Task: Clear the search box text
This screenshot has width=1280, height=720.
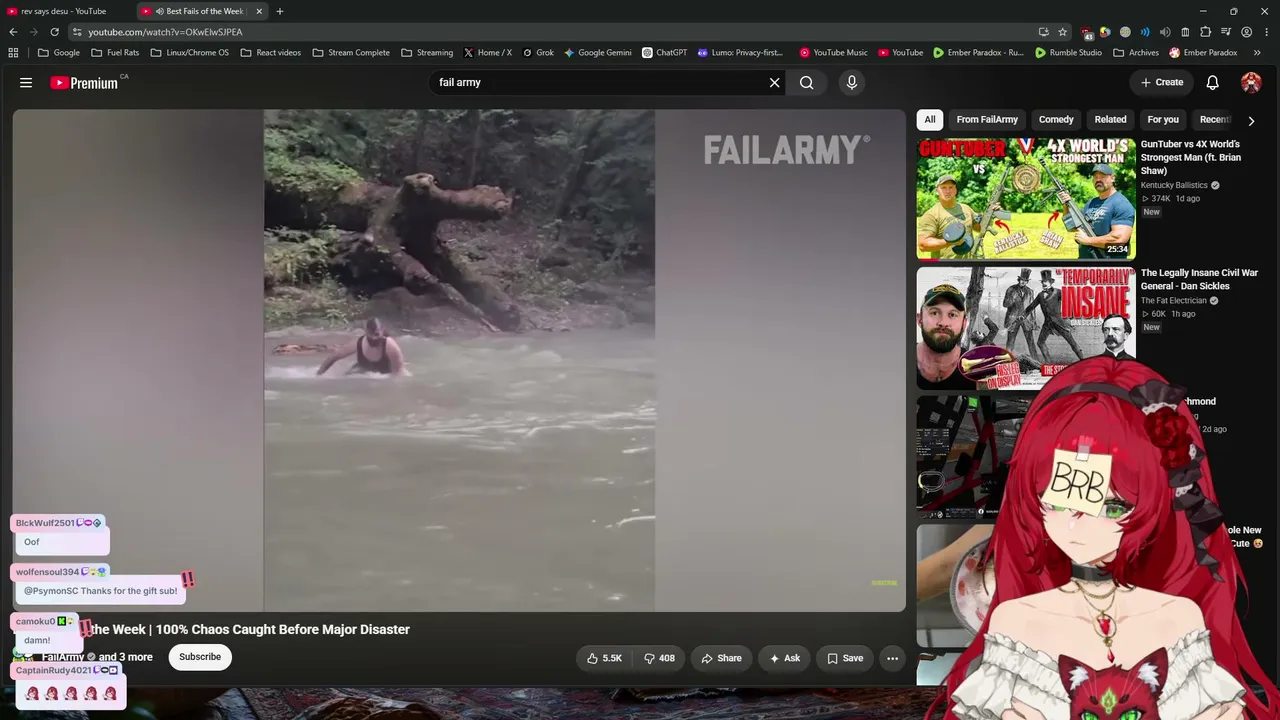Action: coord(774,83)
